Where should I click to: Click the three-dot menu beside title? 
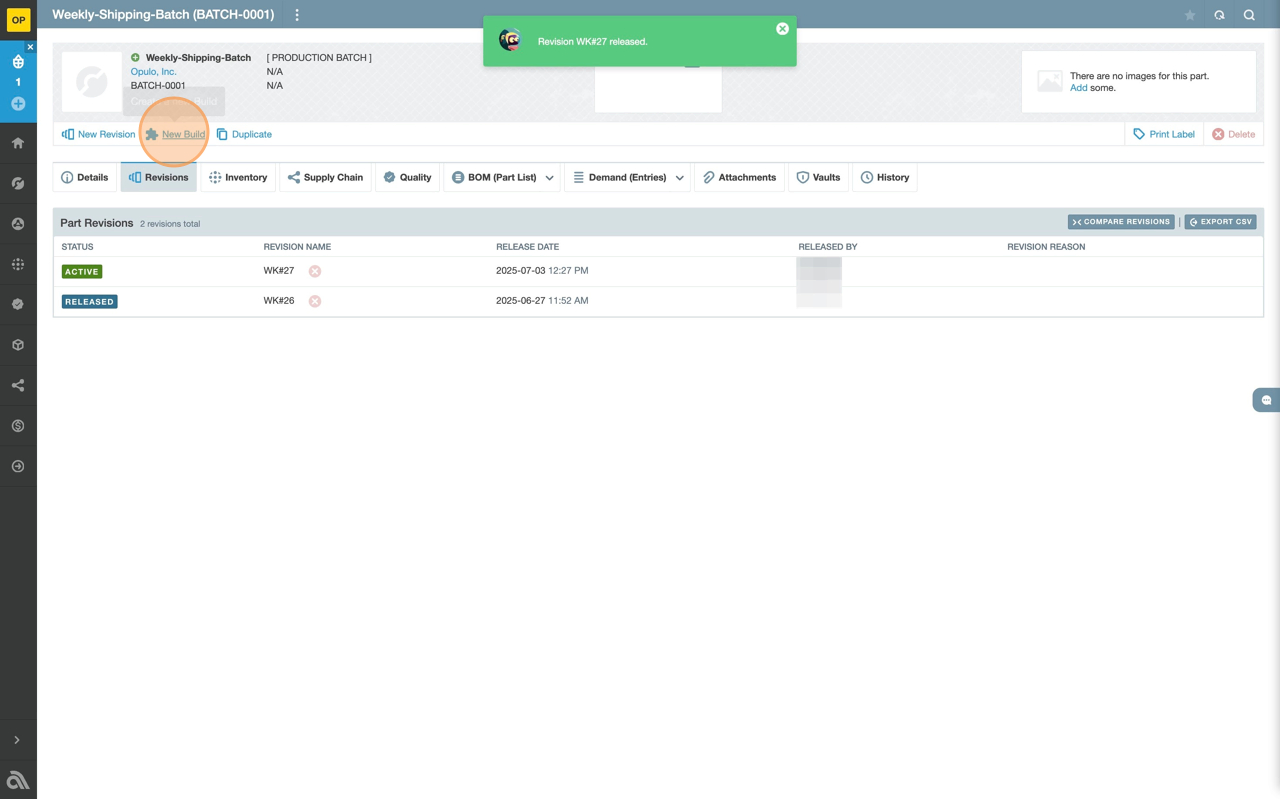point(297,15)
